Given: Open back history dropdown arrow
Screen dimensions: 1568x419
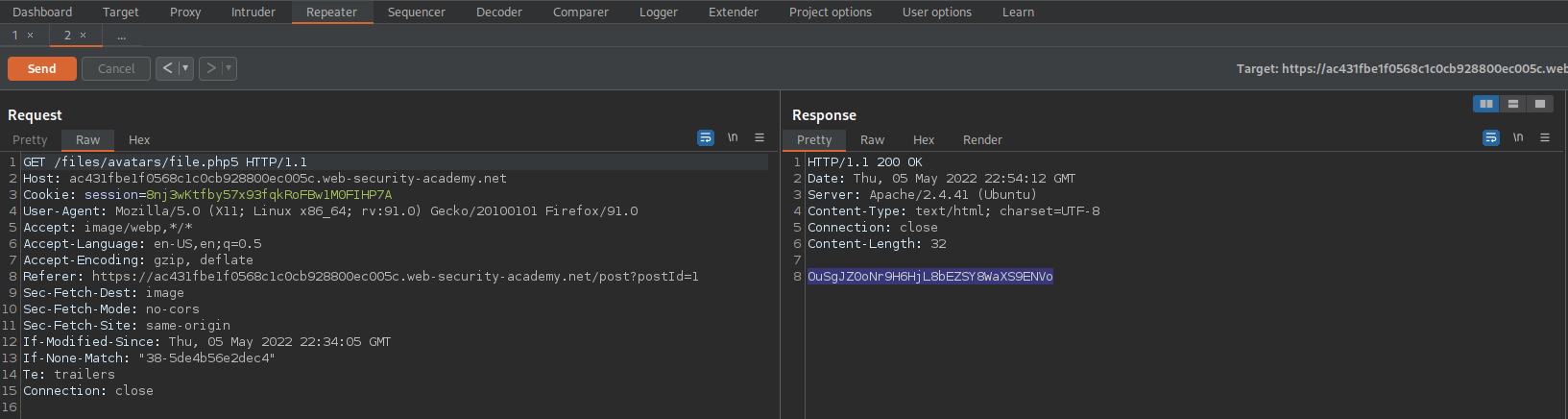Looking at the screenshot, I should [x=185, y=68].
